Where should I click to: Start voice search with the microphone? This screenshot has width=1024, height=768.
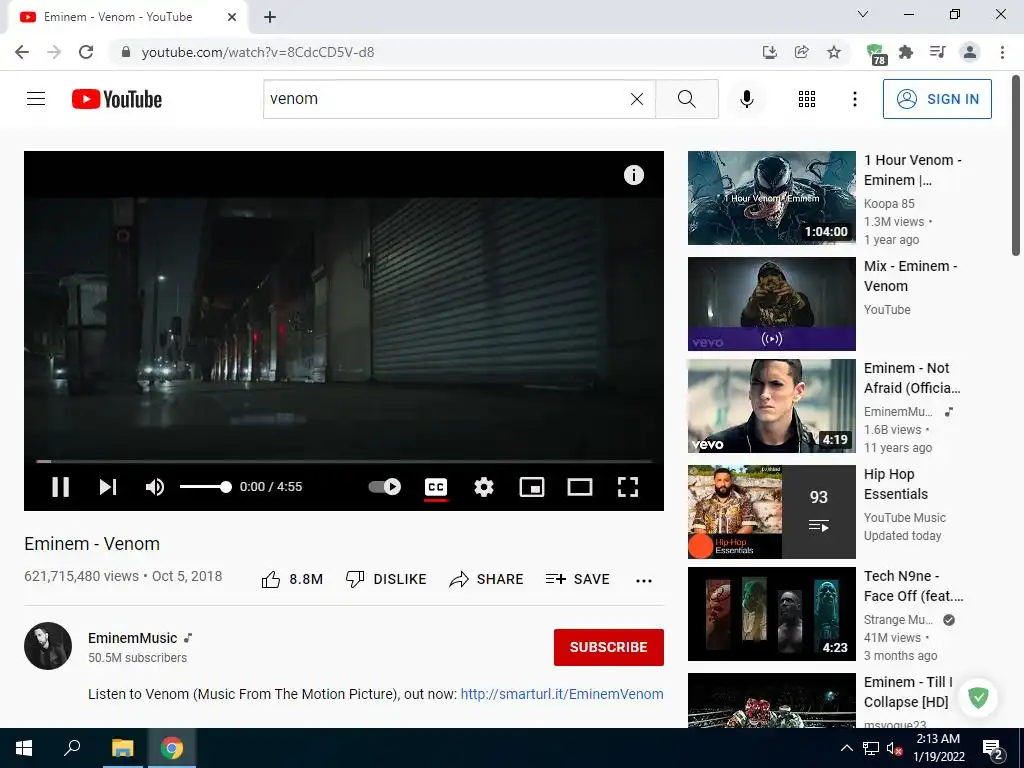click(746, 99)
